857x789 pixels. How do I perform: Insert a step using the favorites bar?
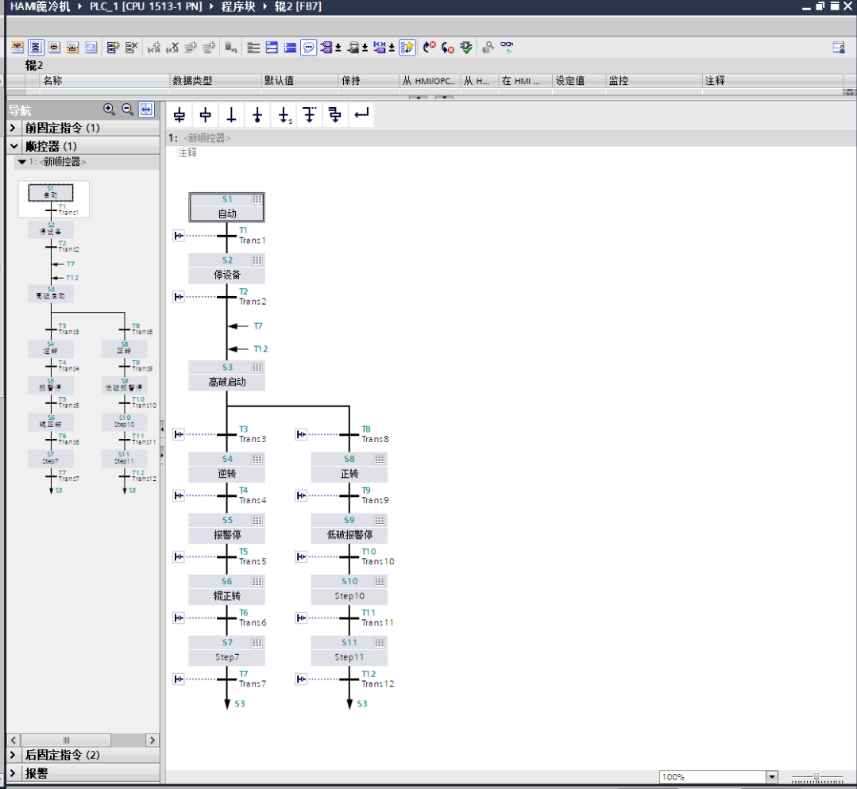coord(206,115)
